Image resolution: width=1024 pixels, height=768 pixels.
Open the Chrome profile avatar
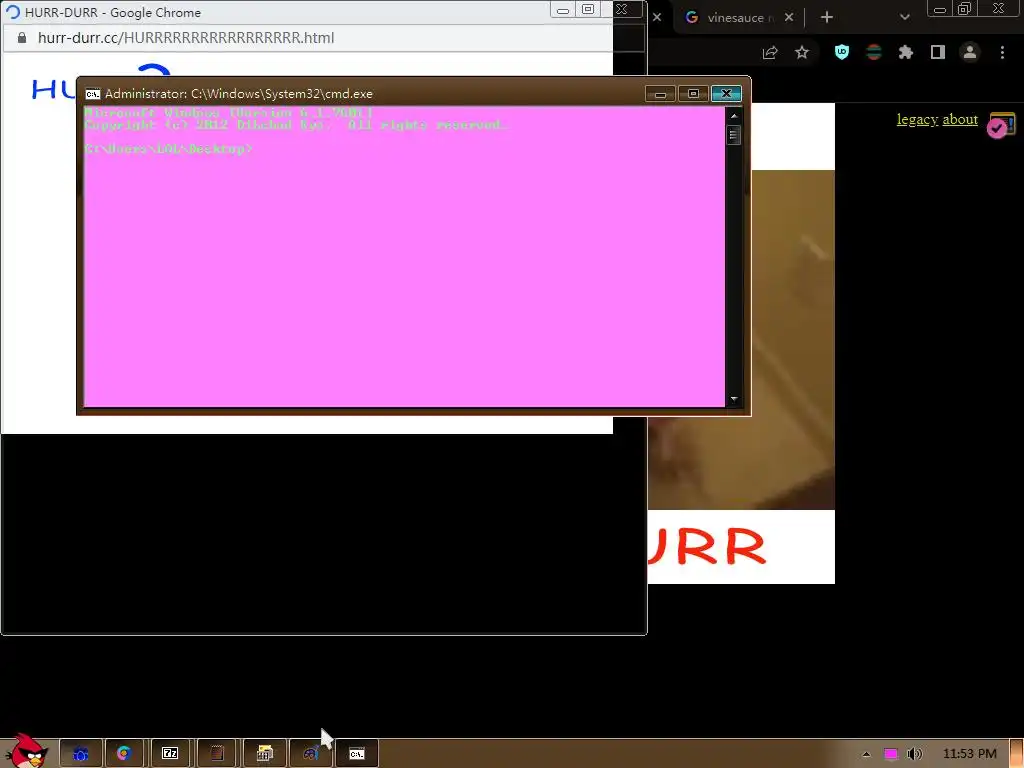tap(970, 52)
